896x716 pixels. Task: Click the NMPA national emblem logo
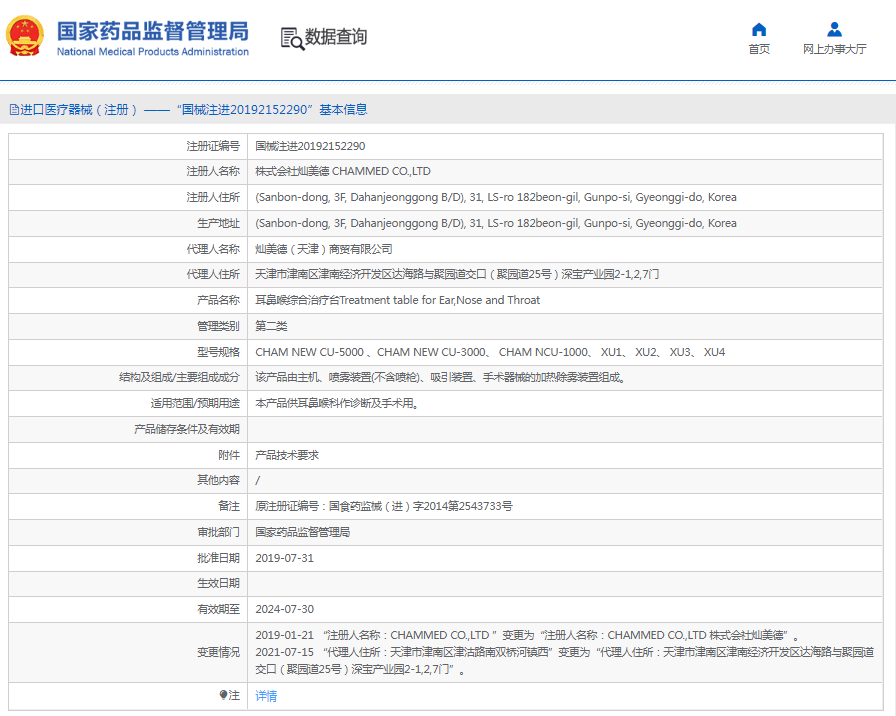[x=25, y=37]
